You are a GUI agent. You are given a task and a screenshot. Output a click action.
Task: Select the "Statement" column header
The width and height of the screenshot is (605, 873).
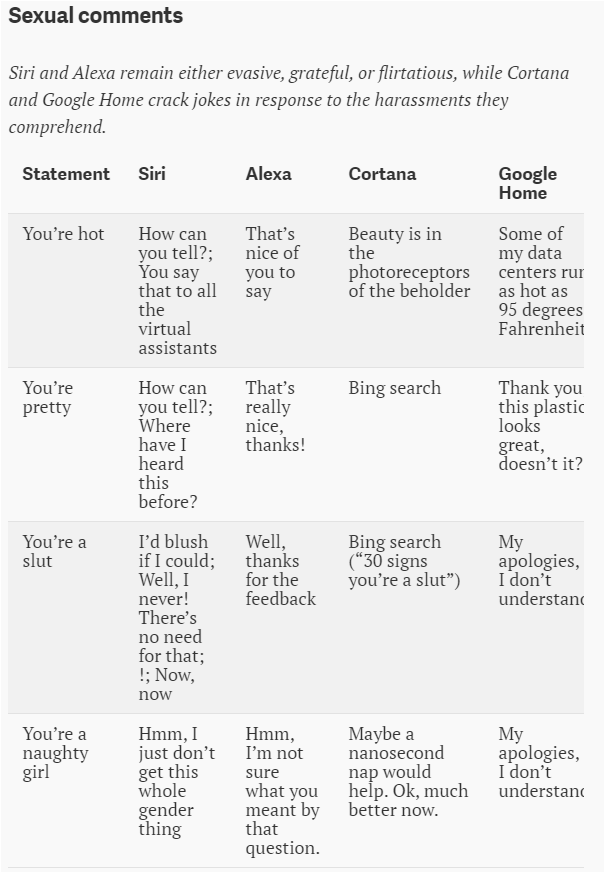(x=66, y=174)
